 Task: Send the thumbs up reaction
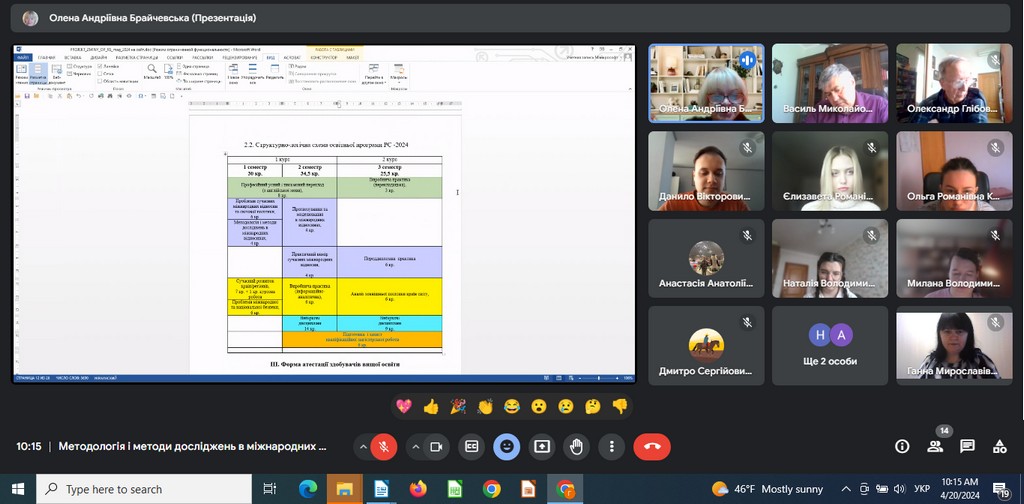tap(431, 406)
